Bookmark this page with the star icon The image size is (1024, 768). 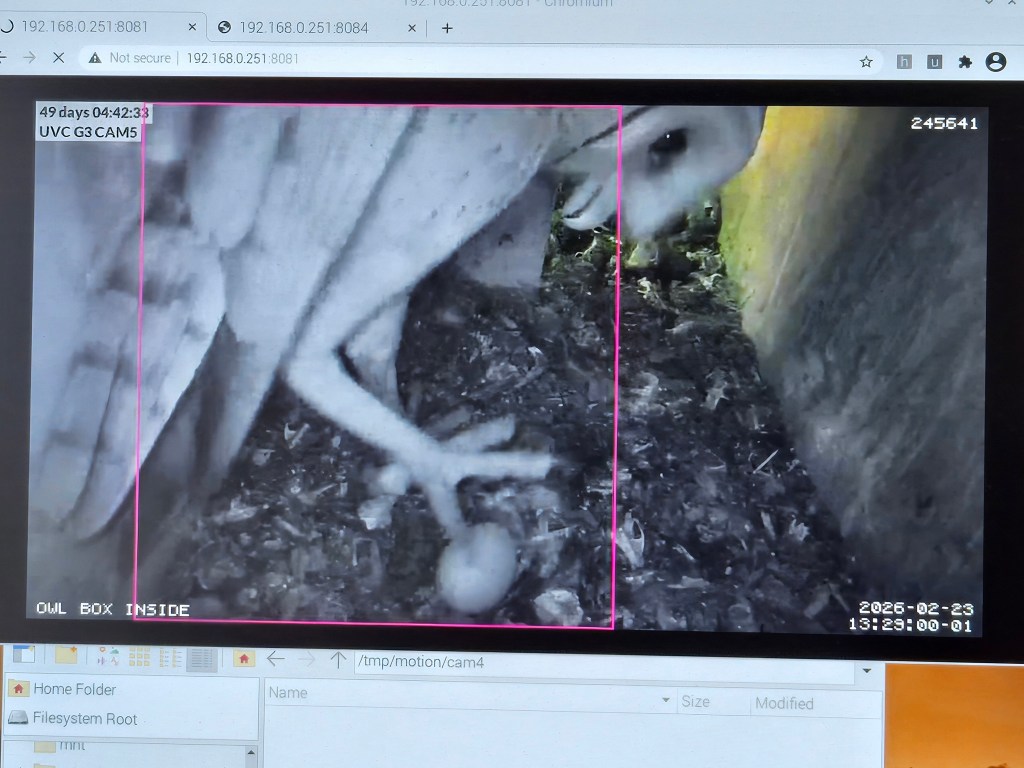click(866, 61)
